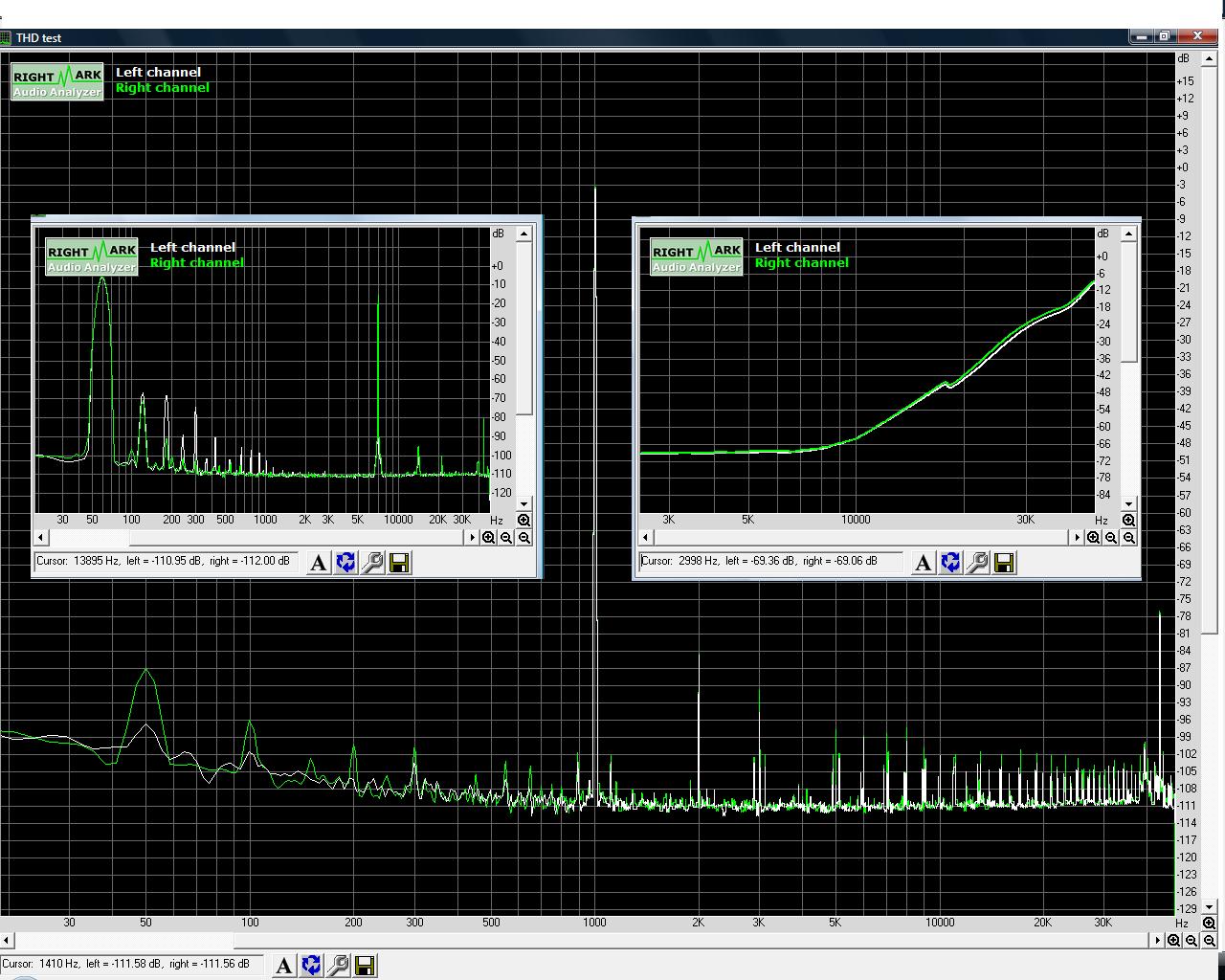This screenshot has width=1225, height=980.
Task: Click the zoom-in magnifier beside Hz label in left inset graph
Action: point(524,521)
